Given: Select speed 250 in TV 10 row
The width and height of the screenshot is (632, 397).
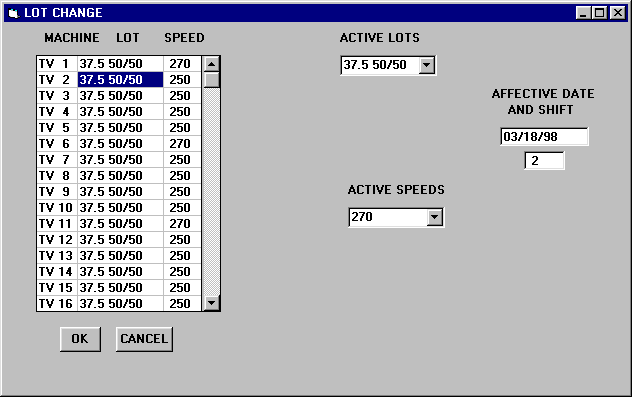Looking at the screenshot, I should point(182,208).
